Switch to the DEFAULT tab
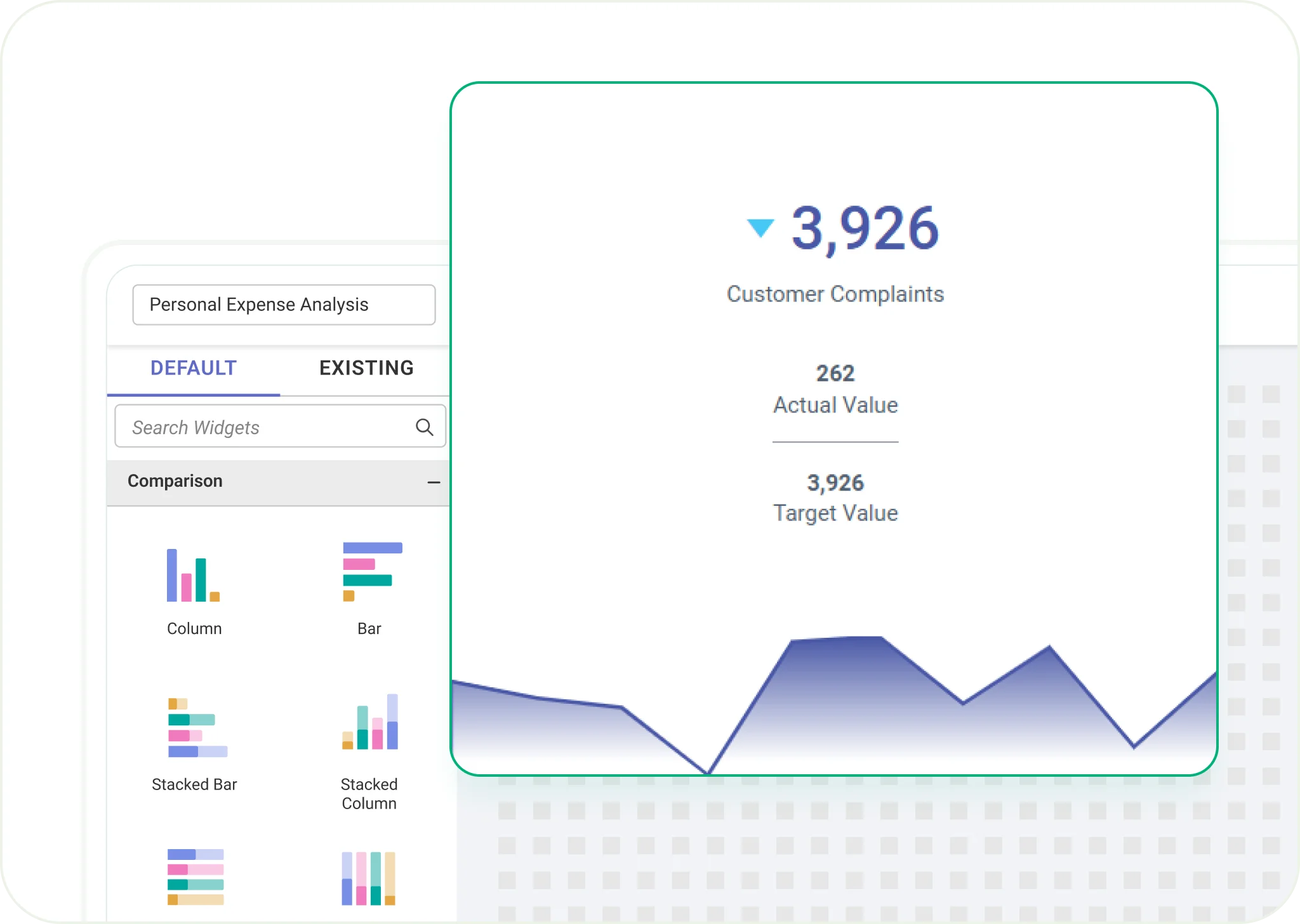1300x924 pixels. [192, 368]
